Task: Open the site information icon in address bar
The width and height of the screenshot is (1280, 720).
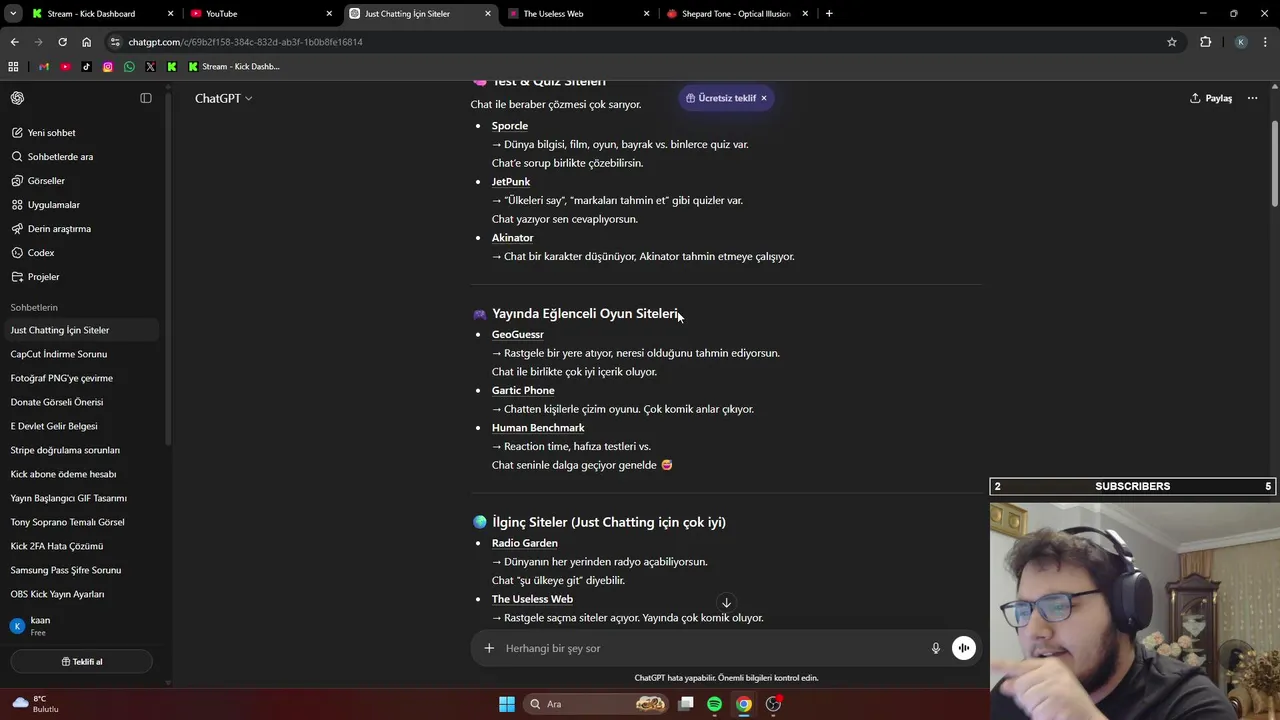Action: [x=116, y=42]
